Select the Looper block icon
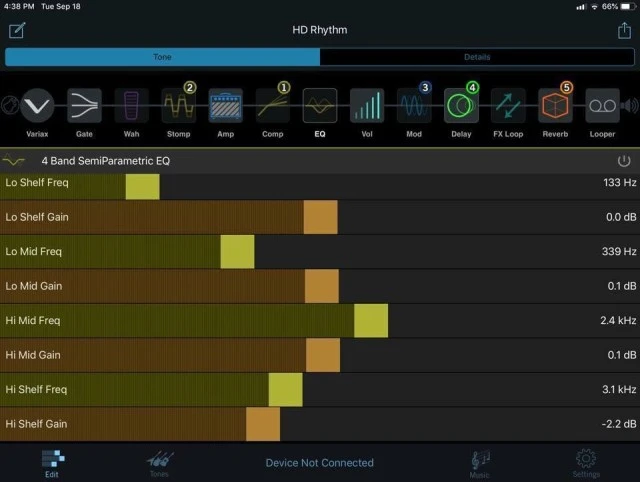The image size is (640, 482). pos(602,106)
